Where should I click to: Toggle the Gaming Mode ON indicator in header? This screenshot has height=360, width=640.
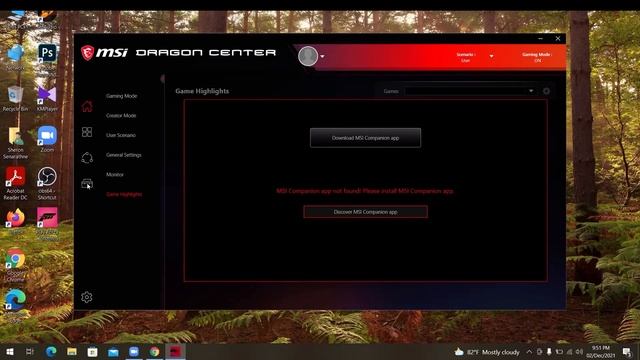pos(537,57)
